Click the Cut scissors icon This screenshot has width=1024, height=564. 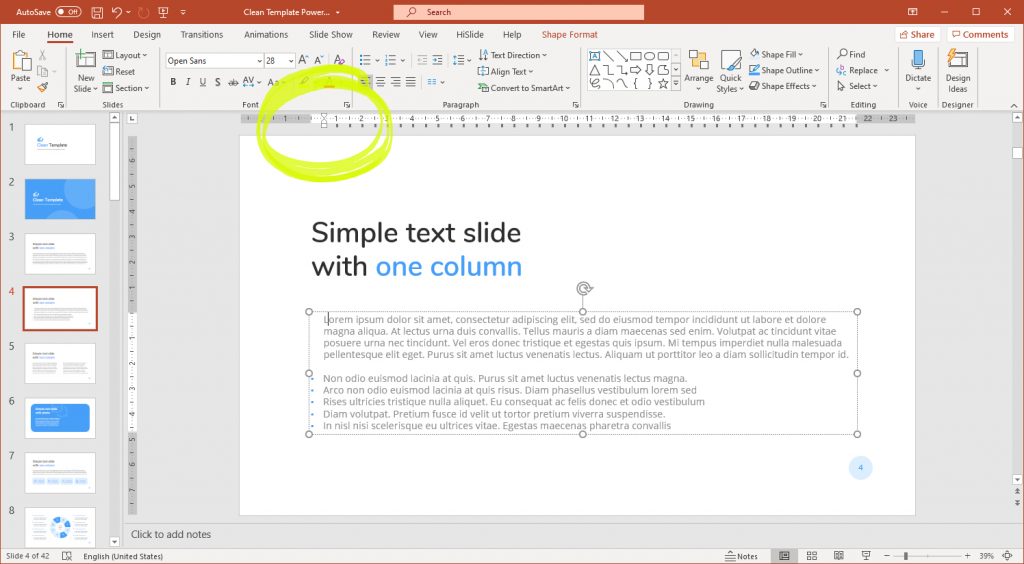tap(42, 55)
